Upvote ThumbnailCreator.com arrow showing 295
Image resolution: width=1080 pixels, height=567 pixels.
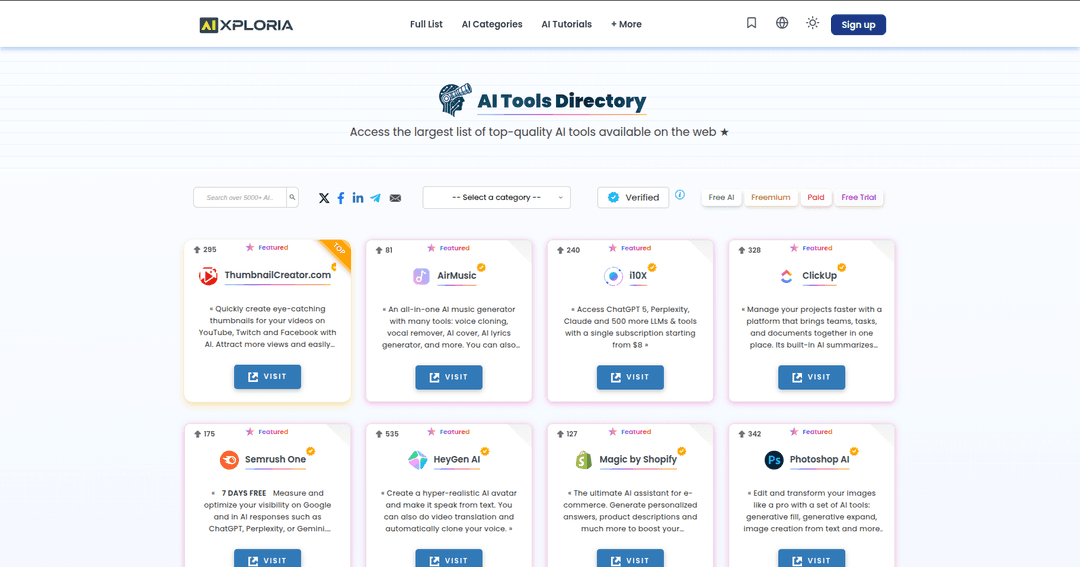(x=197, y=249)
